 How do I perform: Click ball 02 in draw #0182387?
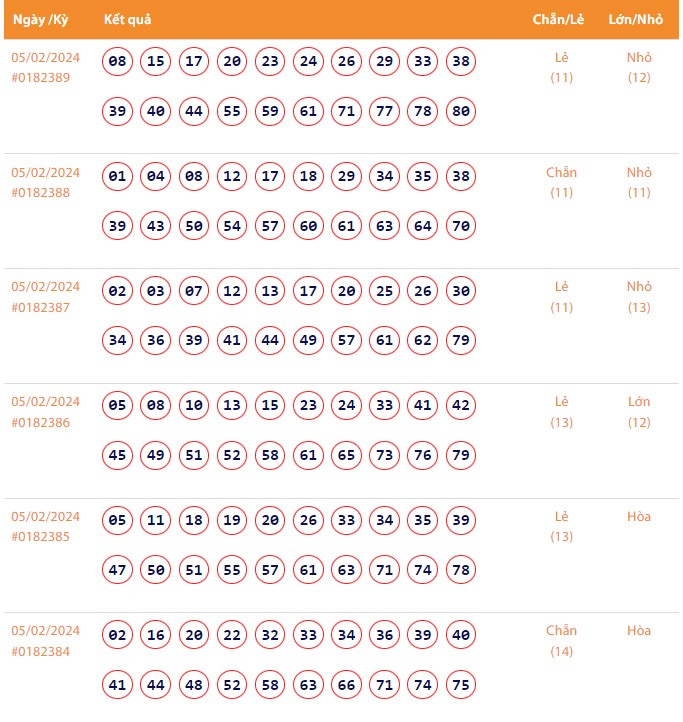[117, 292]
